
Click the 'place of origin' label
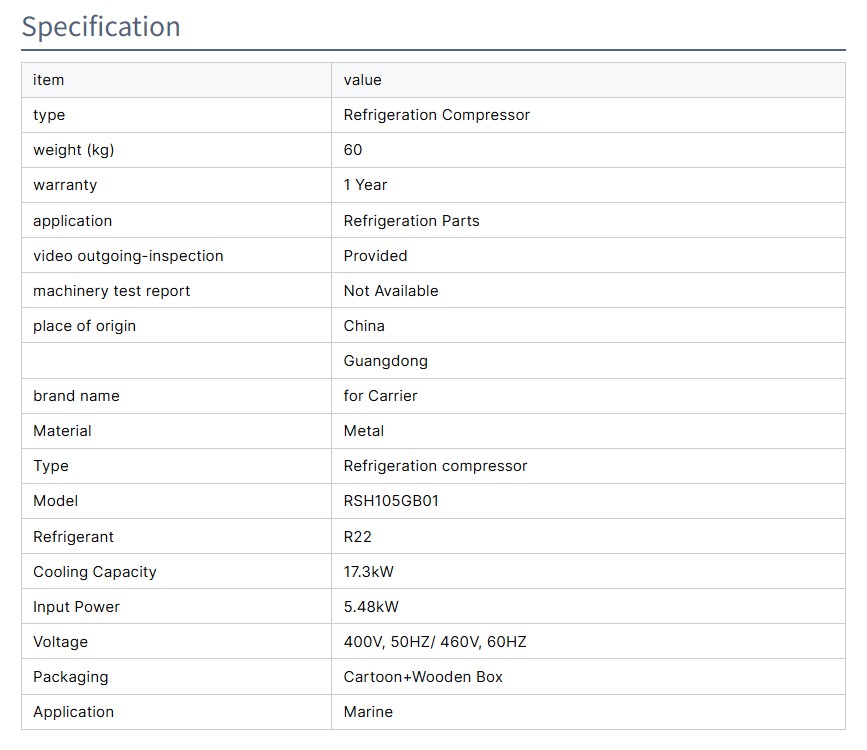tap(84, 326)
